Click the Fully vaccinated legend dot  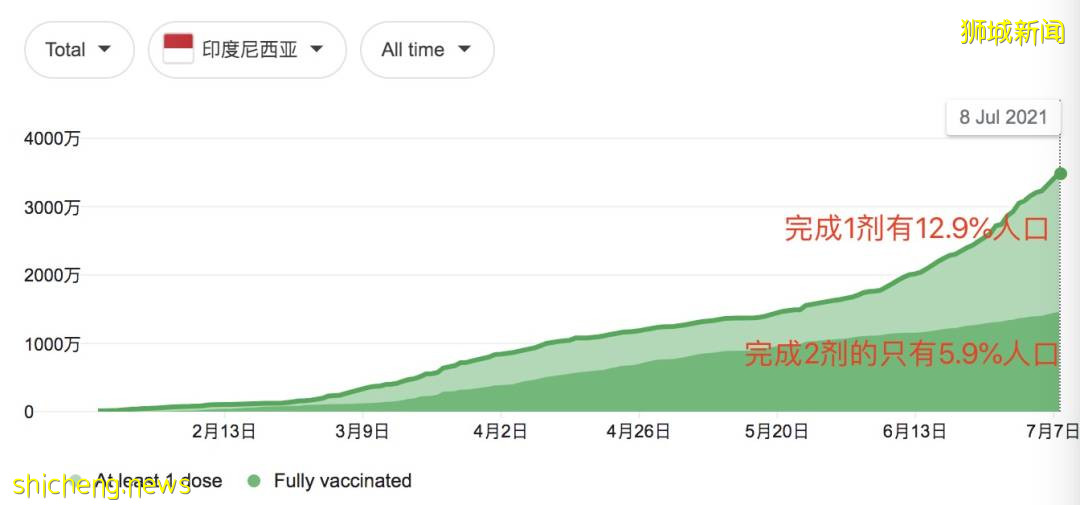point(254,481)
